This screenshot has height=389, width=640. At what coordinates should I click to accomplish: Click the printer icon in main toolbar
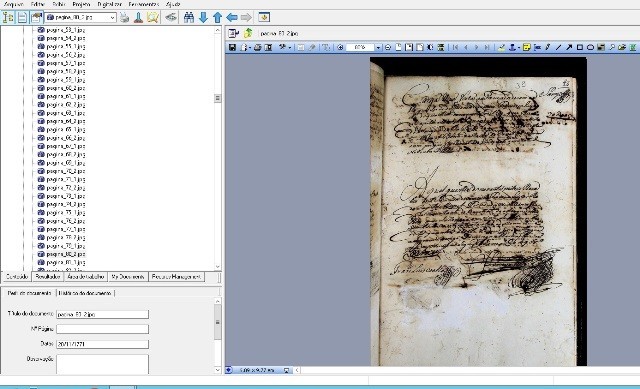124,18
